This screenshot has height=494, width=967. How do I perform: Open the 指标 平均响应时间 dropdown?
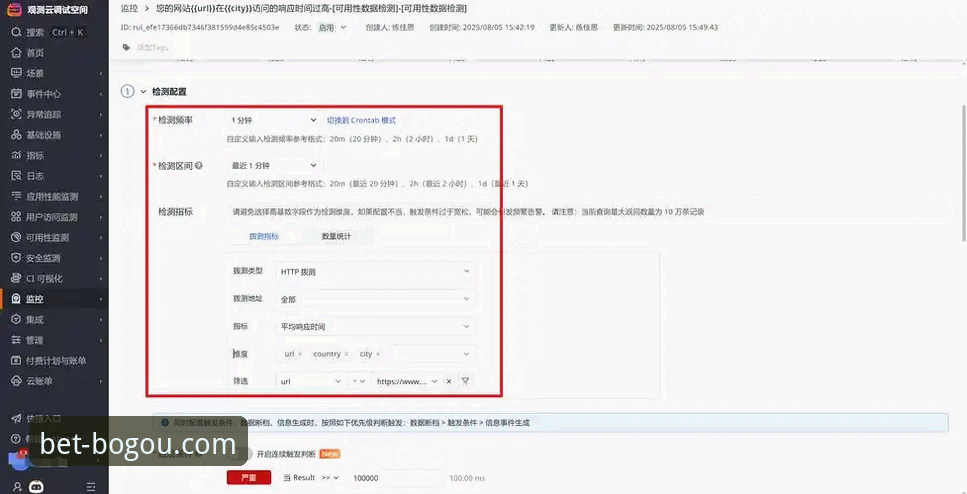pos(376,326)
